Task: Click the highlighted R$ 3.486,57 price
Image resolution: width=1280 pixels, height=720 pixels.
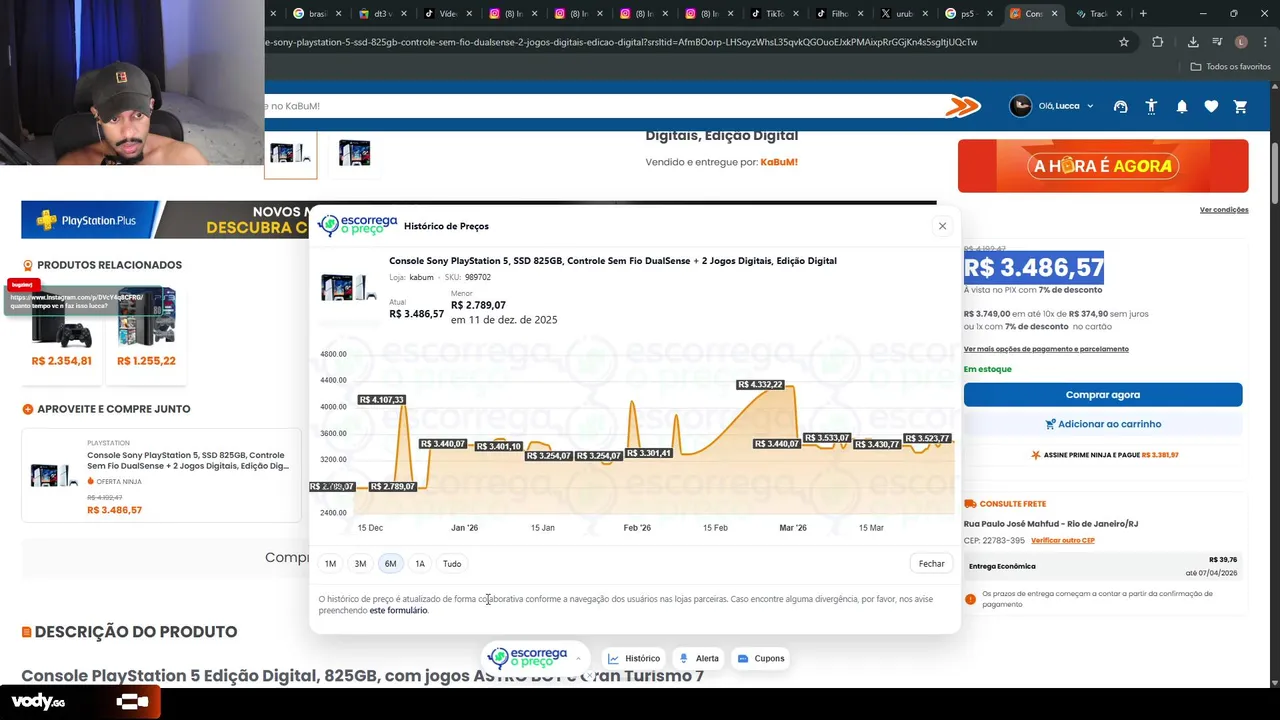Action: [x=1034, y=268]
